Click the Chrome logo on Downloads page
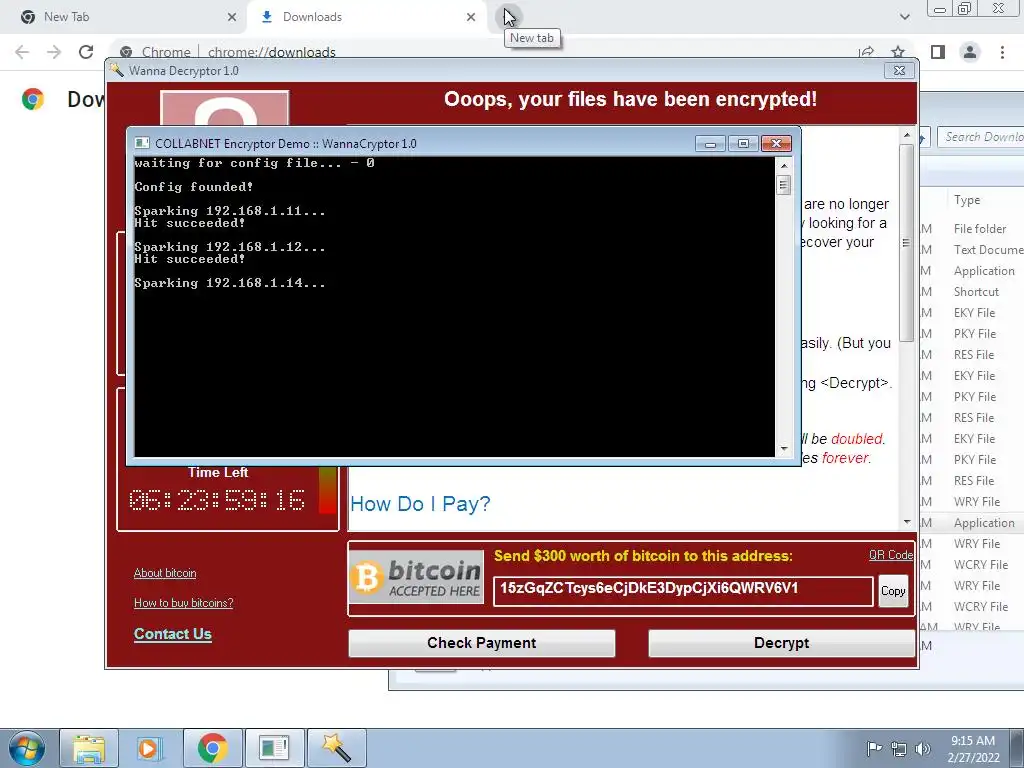Viewport: 1024px width, 768px height. 33,99
